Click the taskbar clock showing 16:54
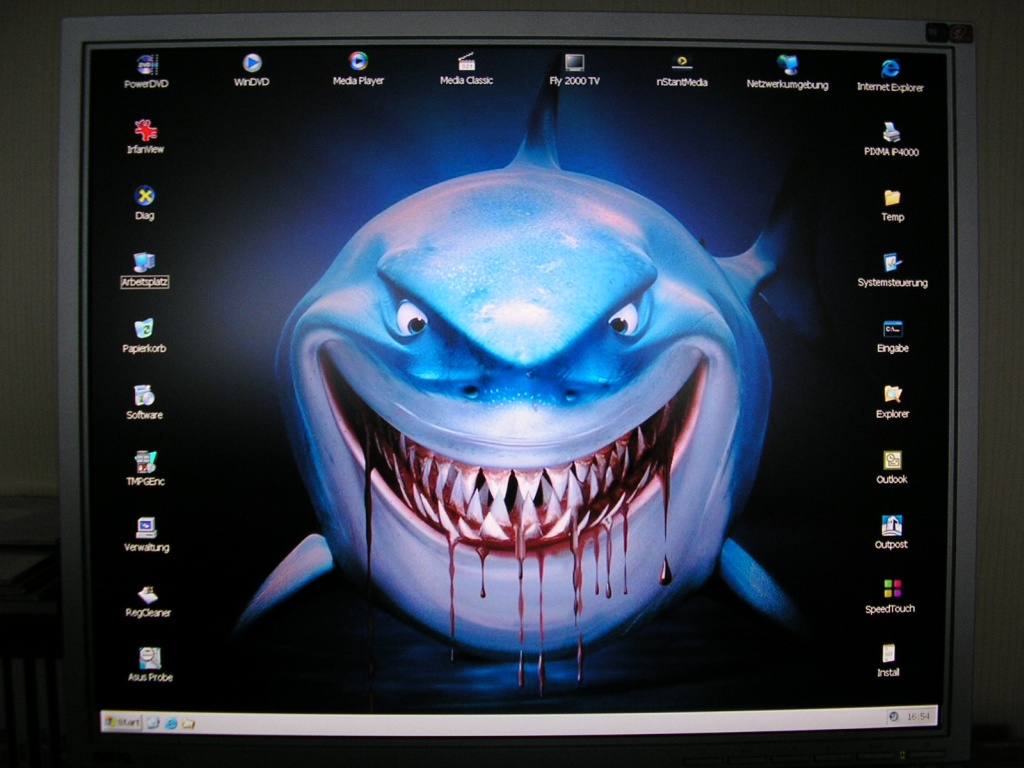This screenshot has height=768, width=1024. pos(917,717)
